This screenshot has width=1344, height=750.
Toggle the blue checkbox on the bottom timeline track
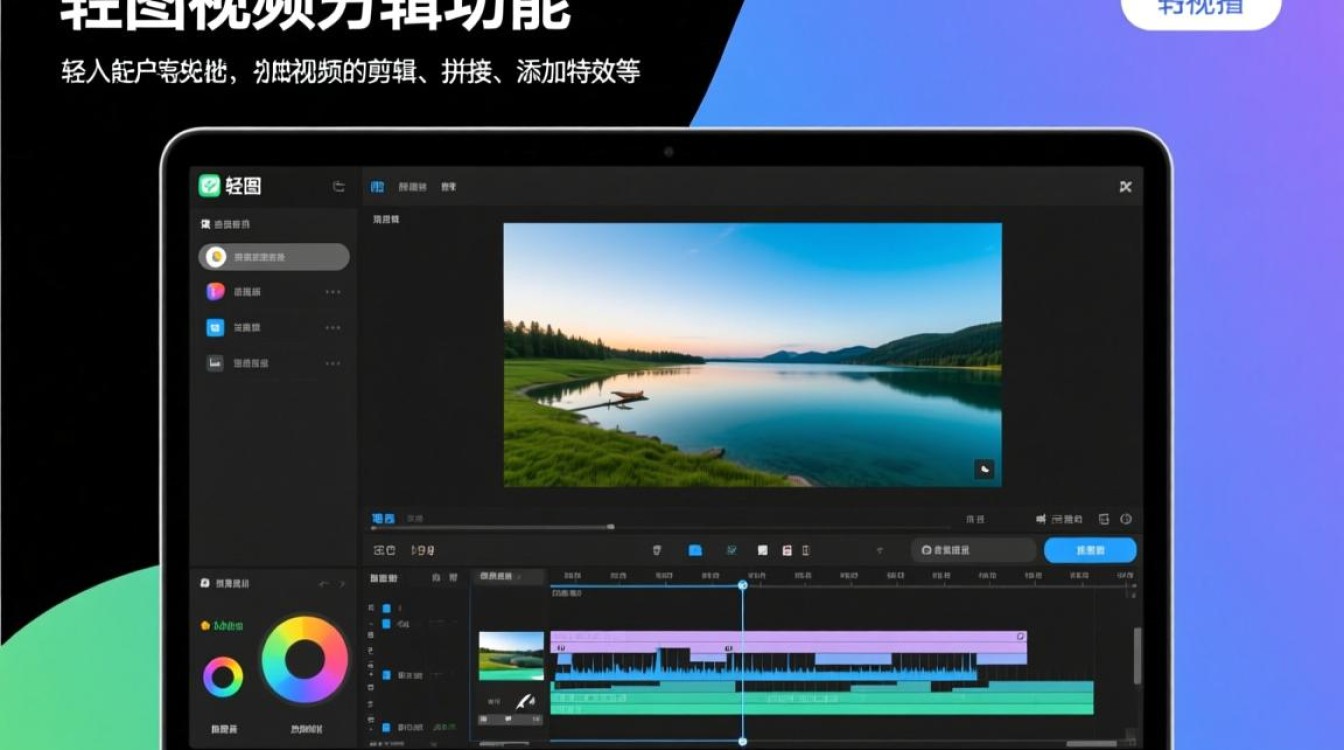pyautogui.click(x=386, y=727)
